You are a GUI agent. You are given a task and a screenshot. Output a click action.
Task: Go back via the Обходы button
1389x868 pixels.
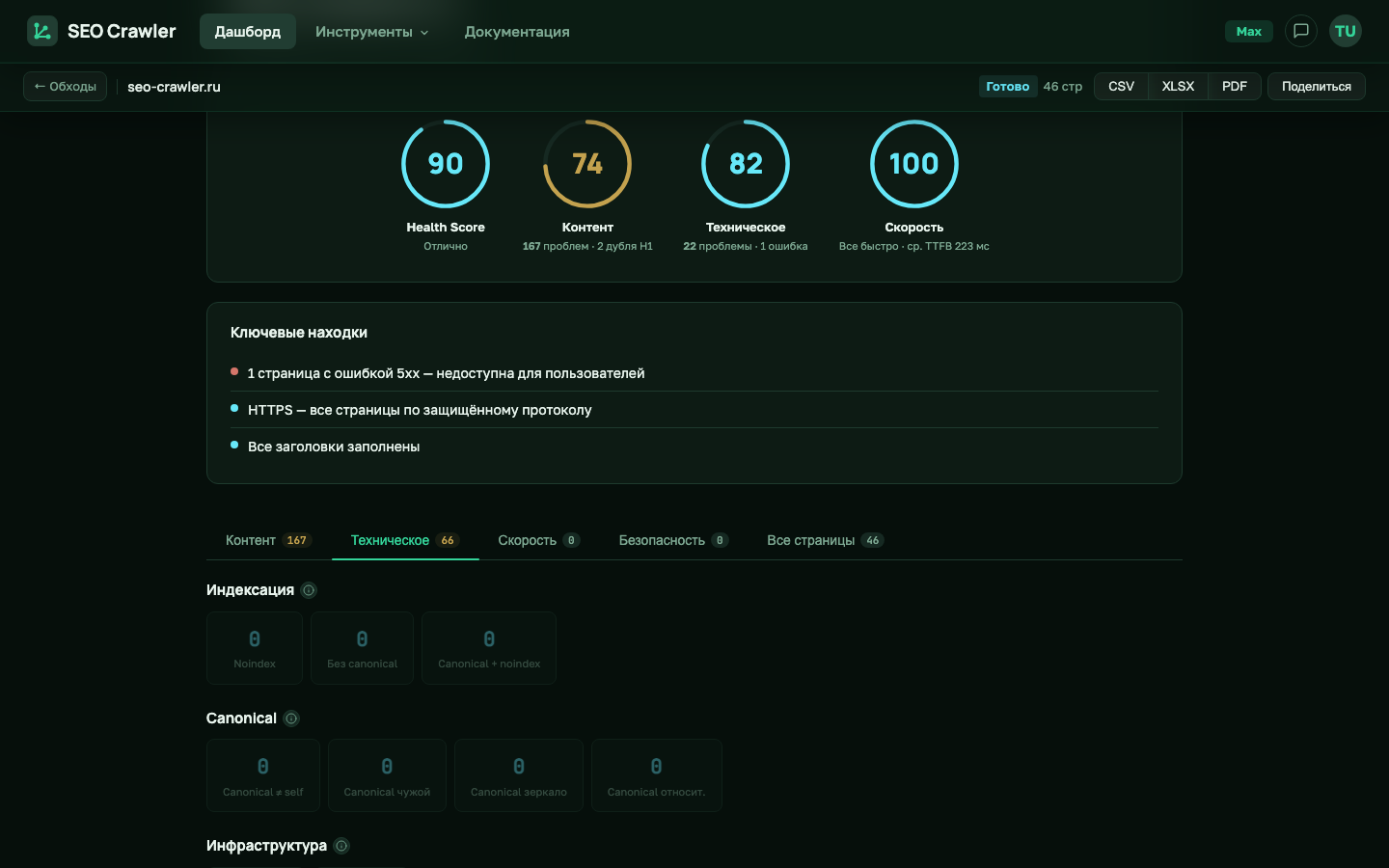[65, 87]
